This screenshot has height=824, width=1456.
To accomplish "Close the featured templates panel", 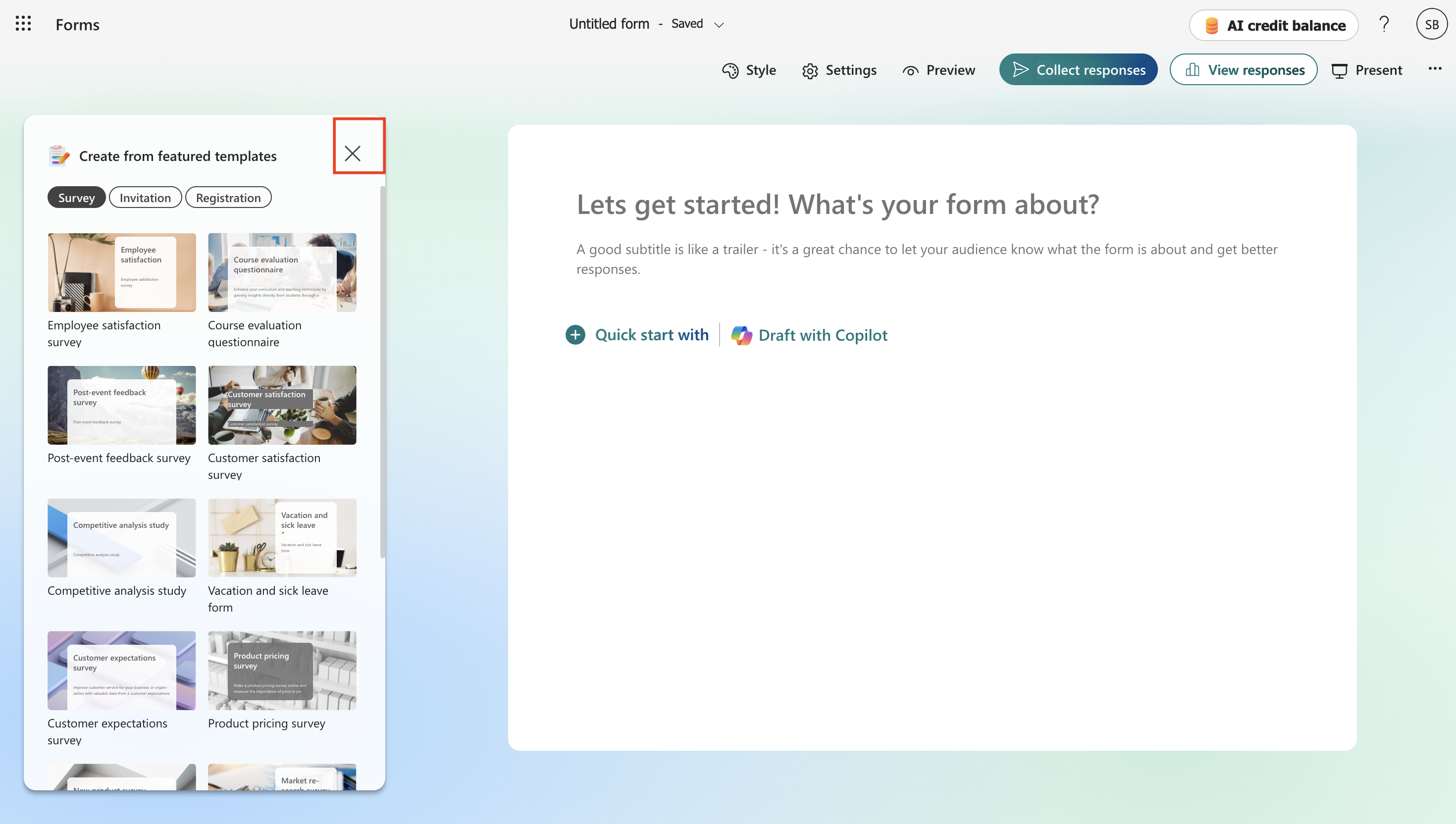I will point(353,154).
